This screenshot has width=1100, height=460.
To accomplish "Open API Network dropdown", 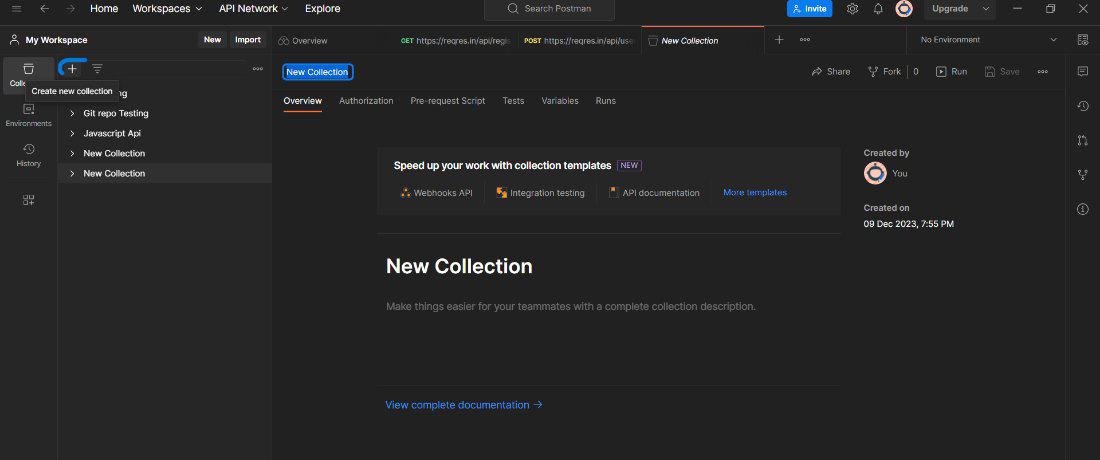I will (x=253, y=8).
